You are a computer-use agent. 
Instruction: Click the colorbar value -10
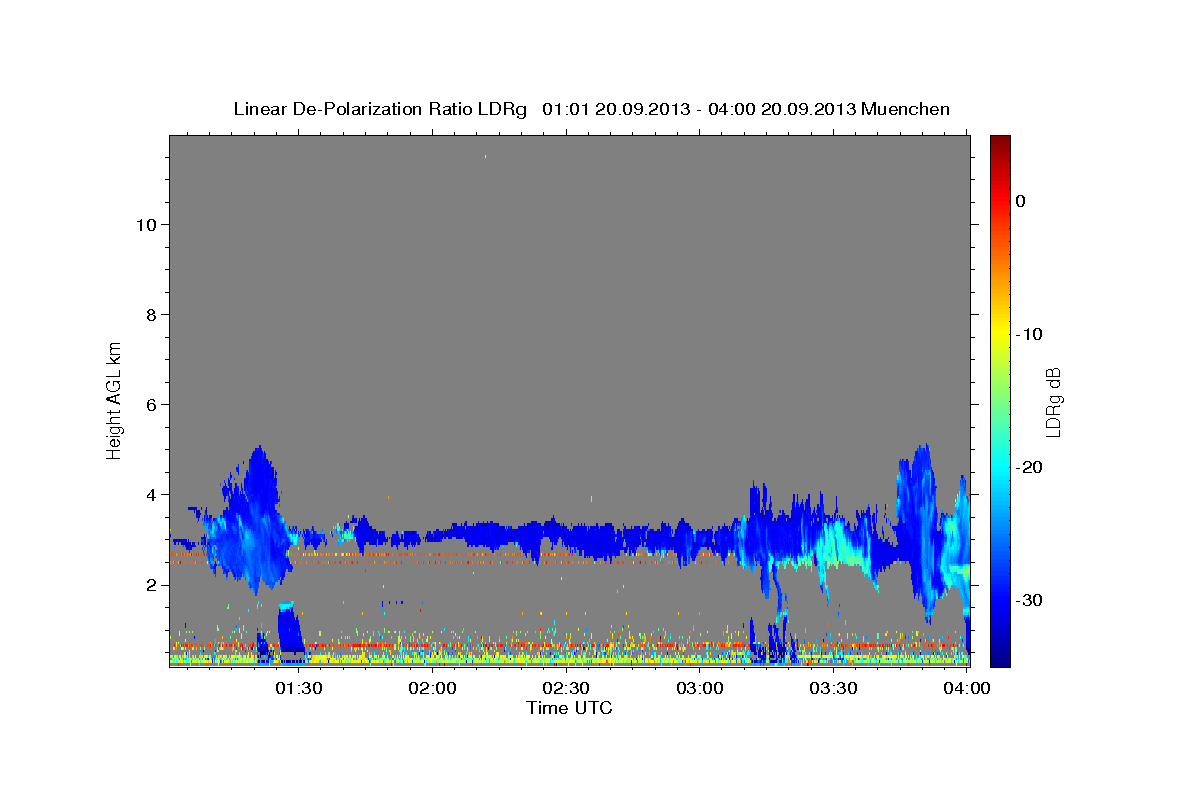(1030, 334)
